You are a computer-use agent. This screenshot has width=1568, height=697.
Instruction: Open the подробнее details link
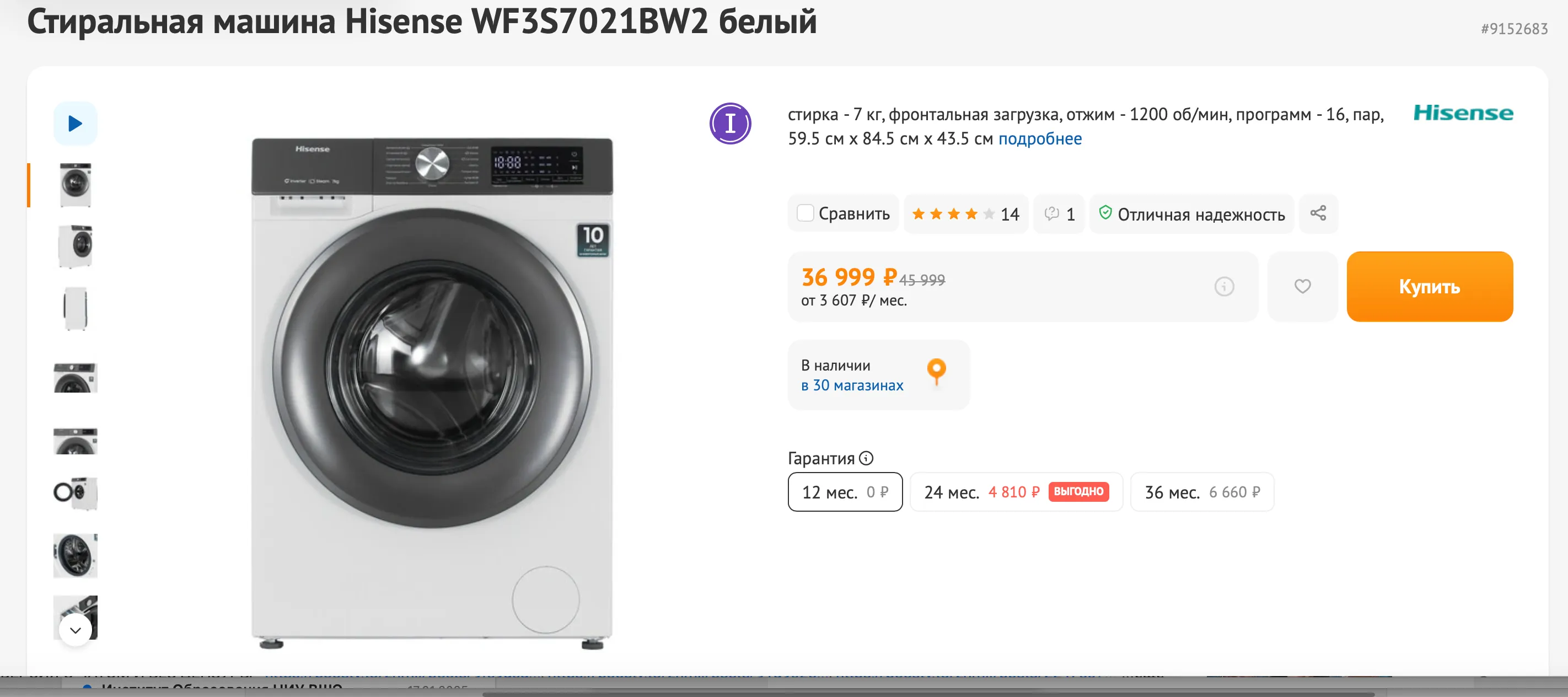(1040, 140)
